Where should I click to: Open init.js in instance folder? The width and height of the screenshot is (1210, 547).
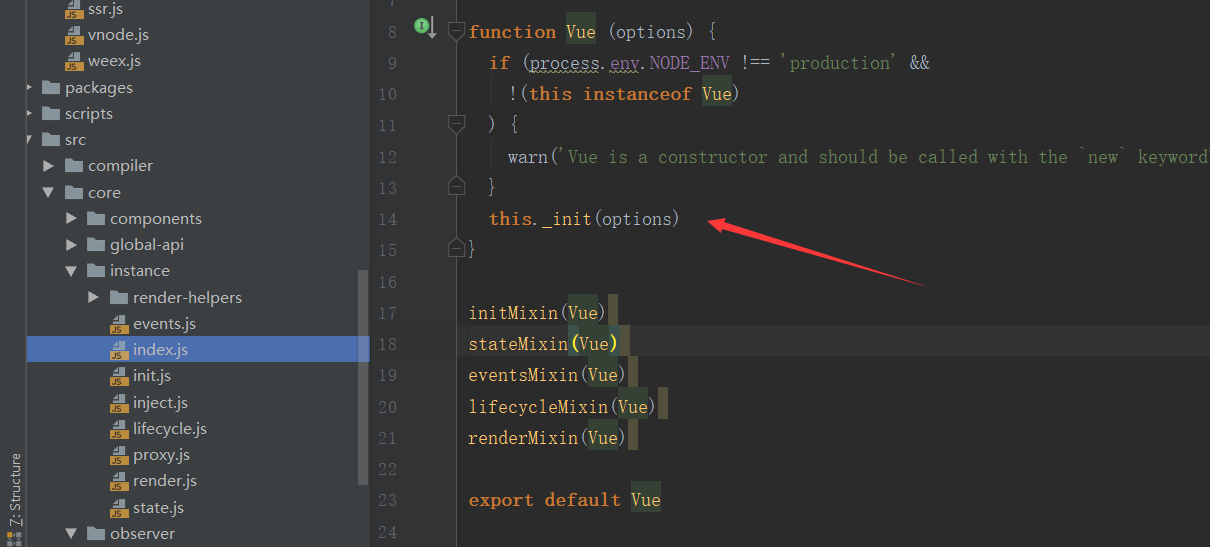tap(152, 376)
